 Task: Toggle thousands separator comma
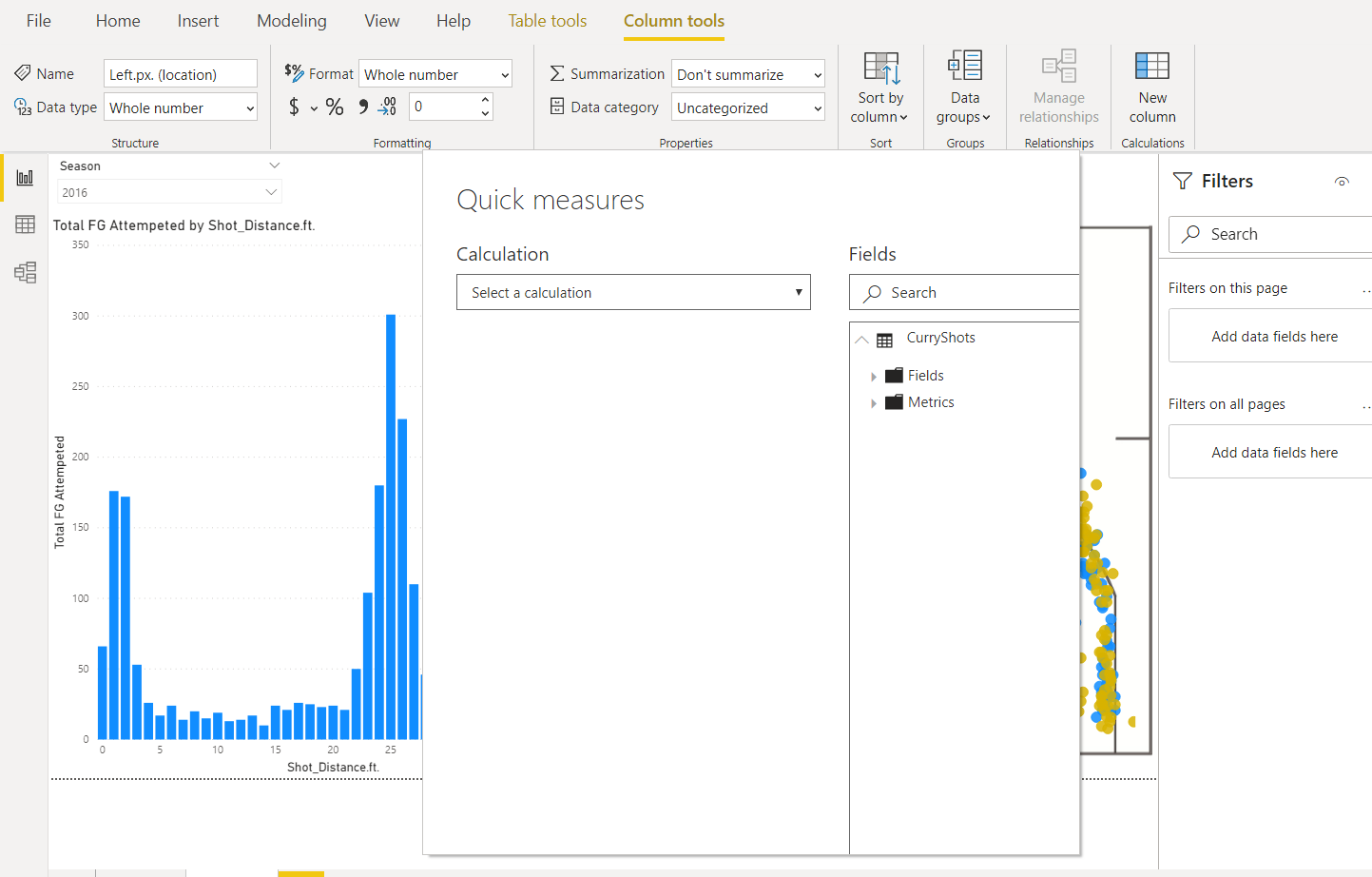click(363, 107)
